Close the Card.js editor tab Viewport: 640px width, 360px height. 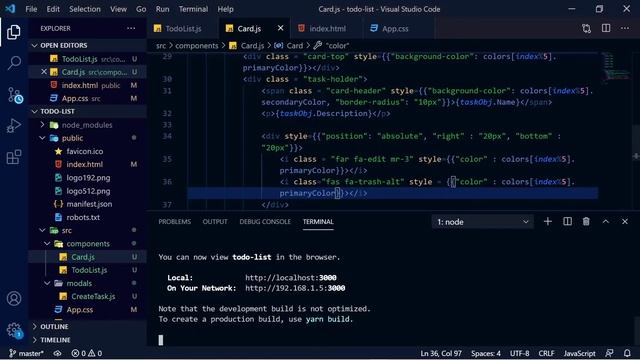tap(280, 28)
